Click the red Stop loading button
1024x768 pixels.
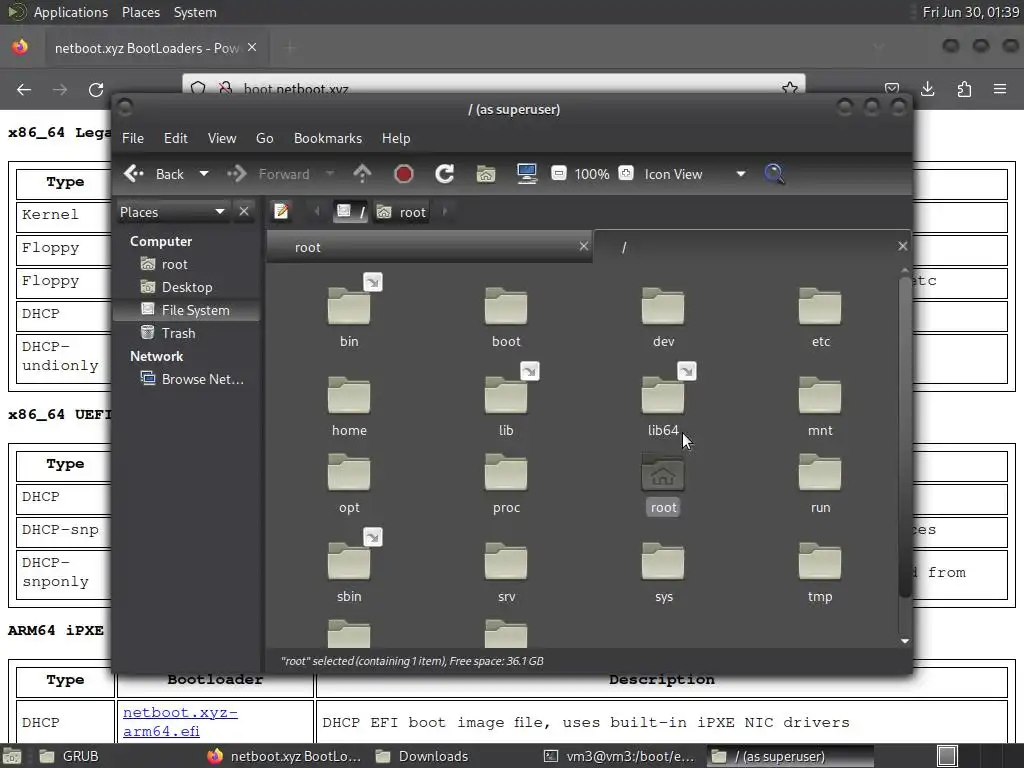click(x=404, y=174)
